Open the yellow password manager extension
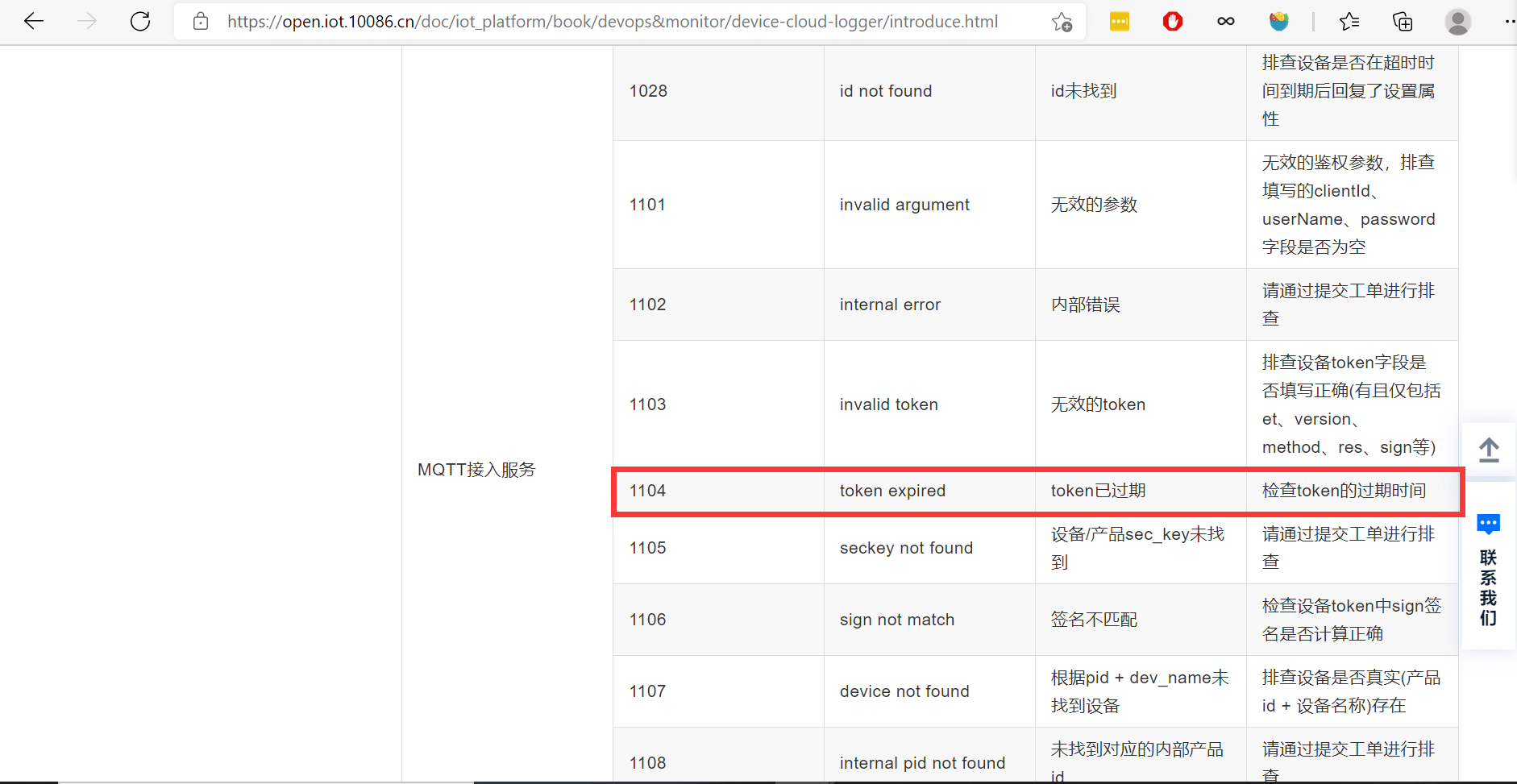Screen dimensions: 1517x784 pyautogui.click(x=1120, y=21)
